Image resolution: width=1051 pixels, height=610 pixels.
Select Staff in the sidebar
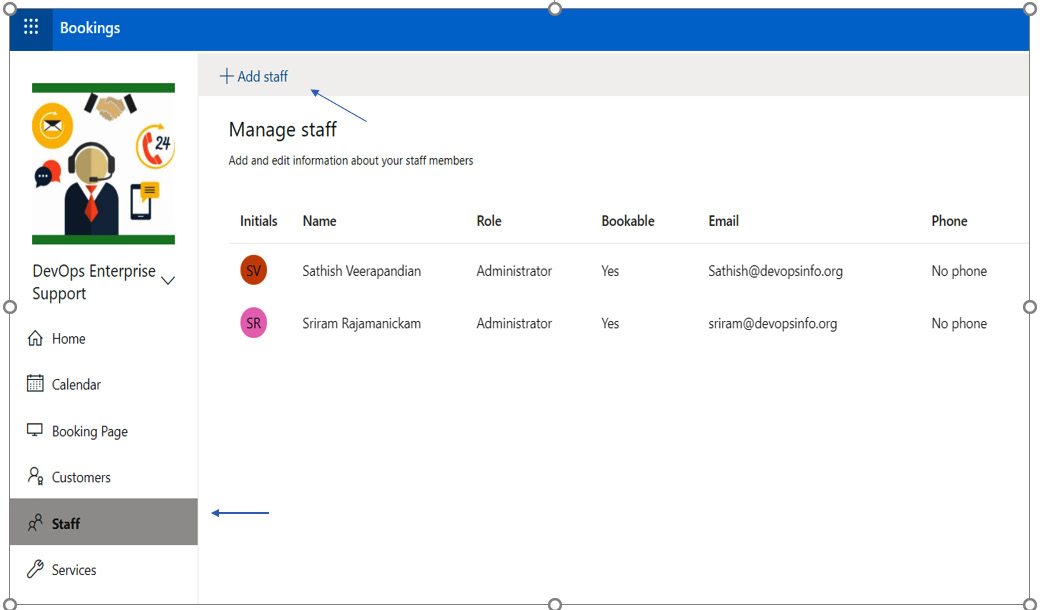click(104, 522)
